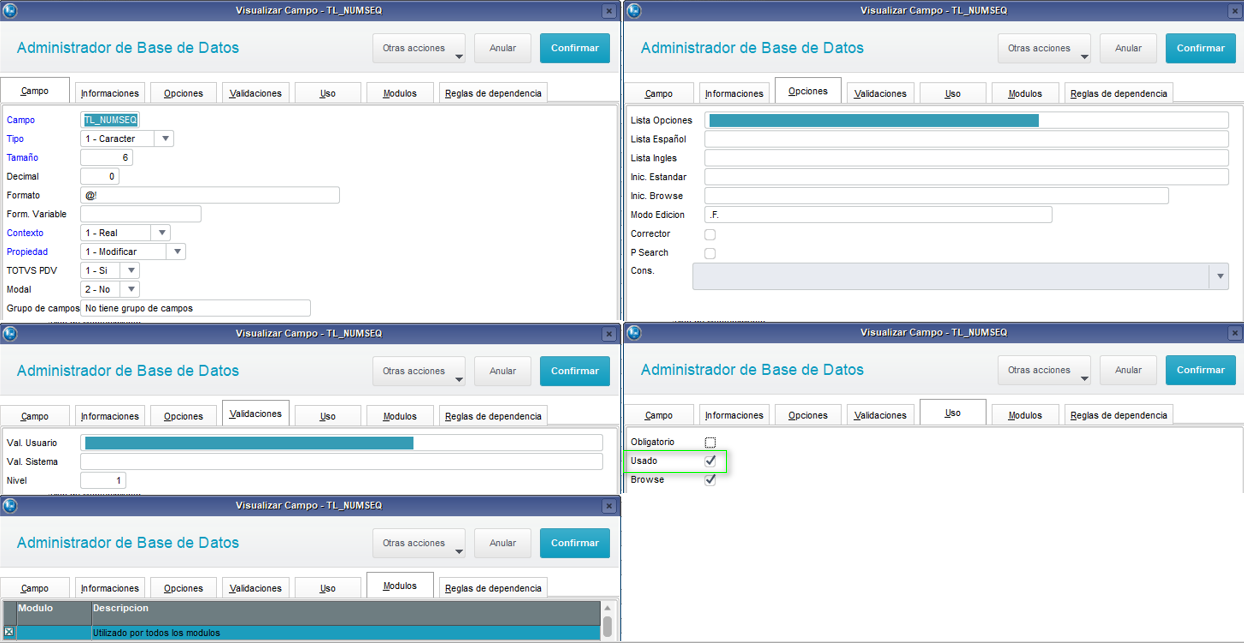This screenshot has height=644, width=1244.
Task: Click the TOTVS logo icon in the Campo-tab window
Action: [9, 10]
